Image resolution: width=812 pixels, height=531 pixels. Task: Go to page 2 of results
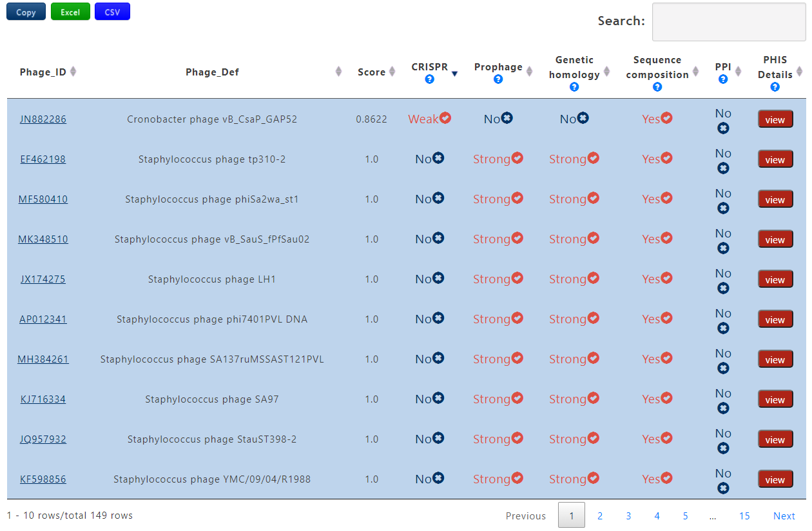click(600, 516)
